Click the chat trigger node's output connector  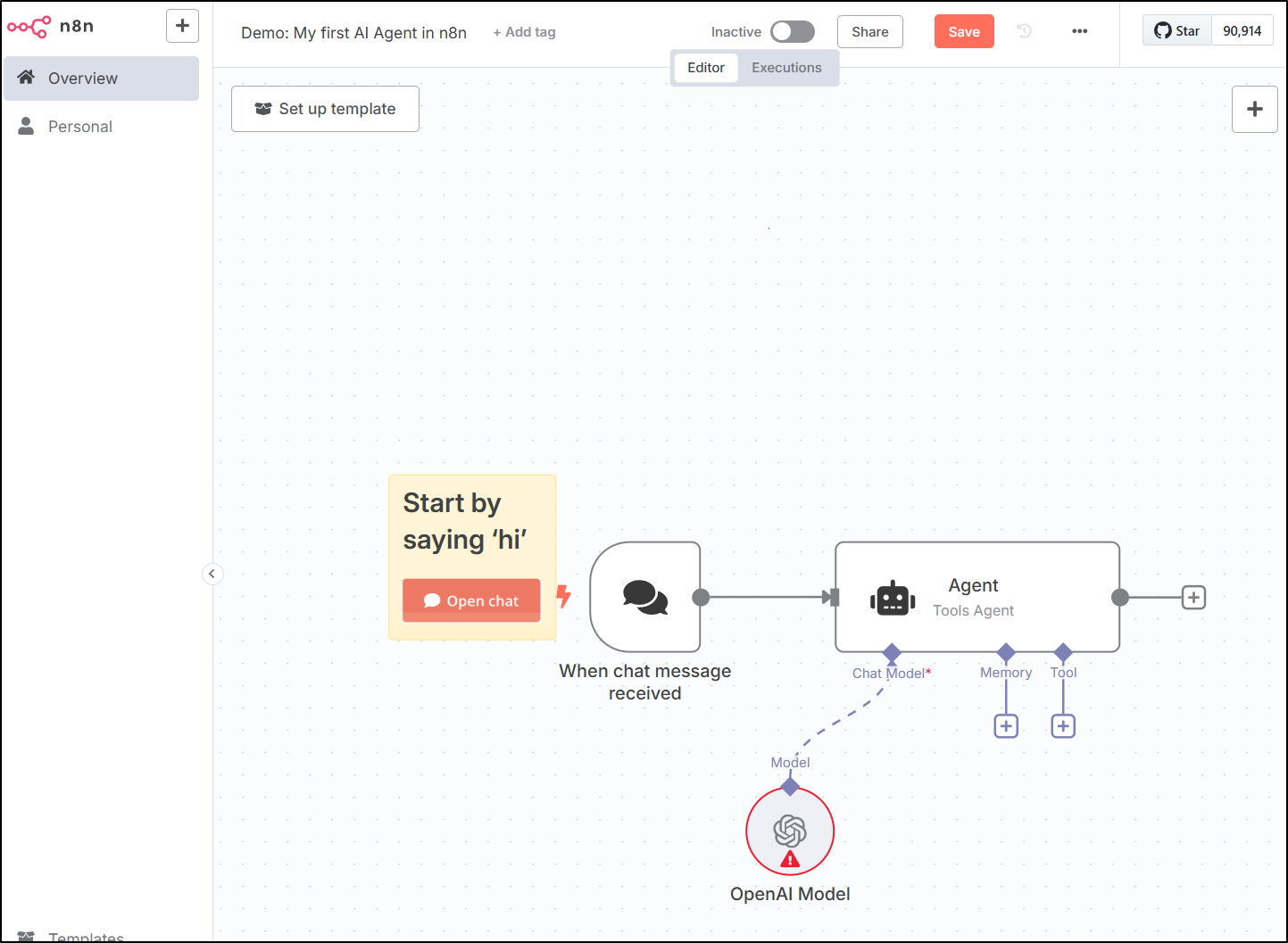click(x=701, y=597)
